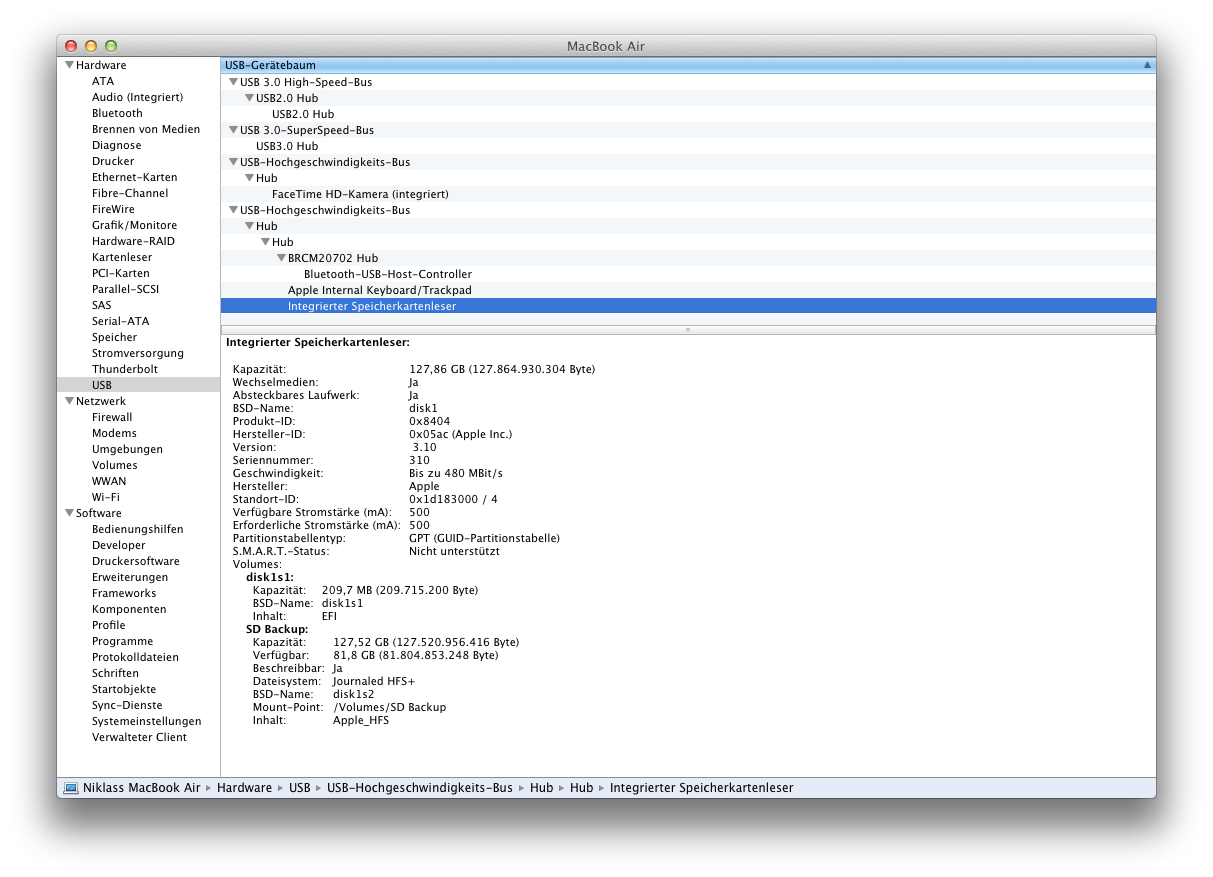Select Druckersoftware in the sidebar
Viewport: 1213px width, 877px height.
click(136, 561)
